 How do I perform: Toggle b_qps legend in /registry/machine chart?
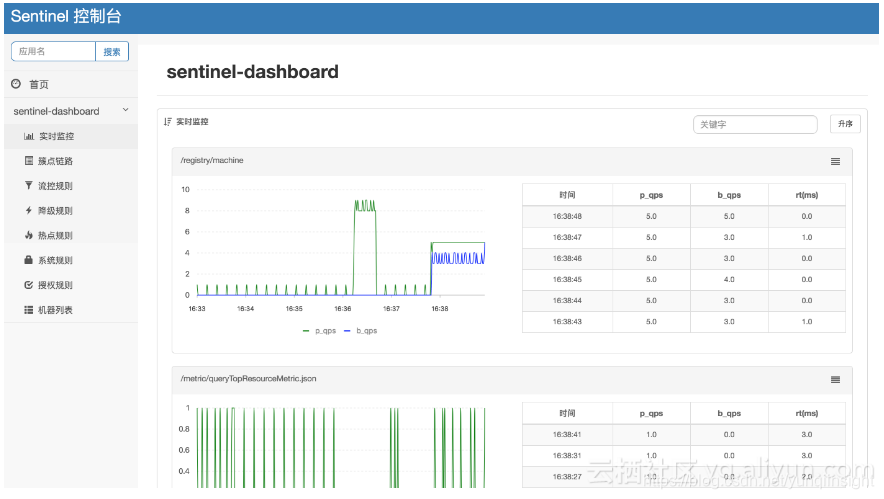pos(360,331)
